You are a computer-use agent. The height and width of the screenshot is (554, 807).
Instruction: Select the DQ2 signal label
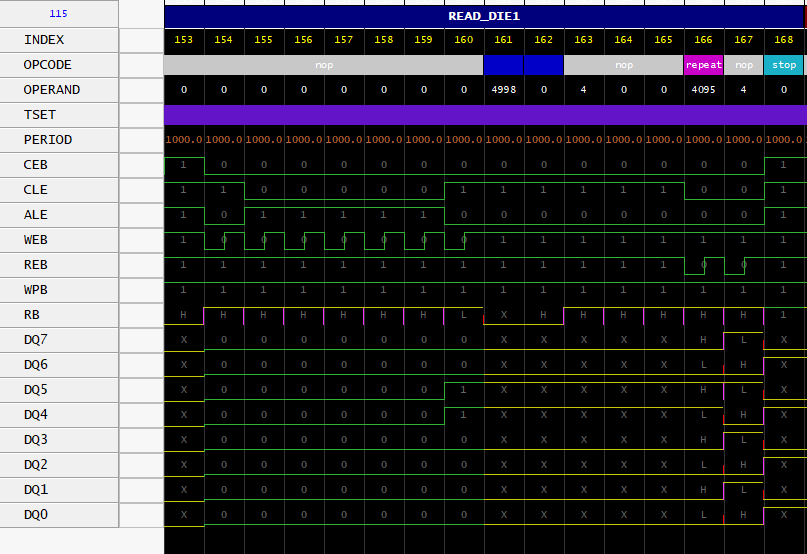pyautogui.click(x=59, y=464)
